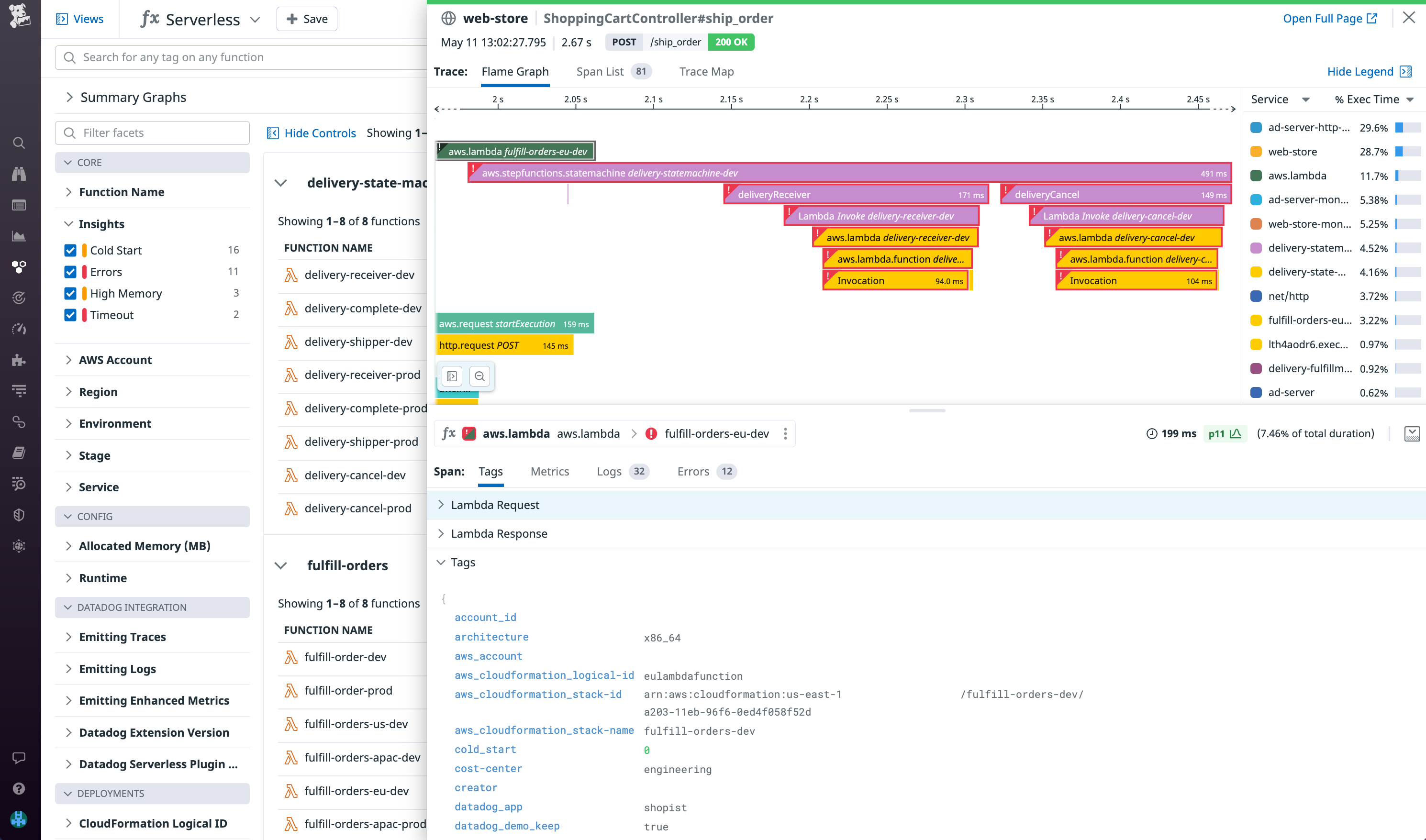Image resolution: width=1426 pixels, height=840 pixels.
Task: Disable the Errors insights checkbox
Action: point(70,272)
